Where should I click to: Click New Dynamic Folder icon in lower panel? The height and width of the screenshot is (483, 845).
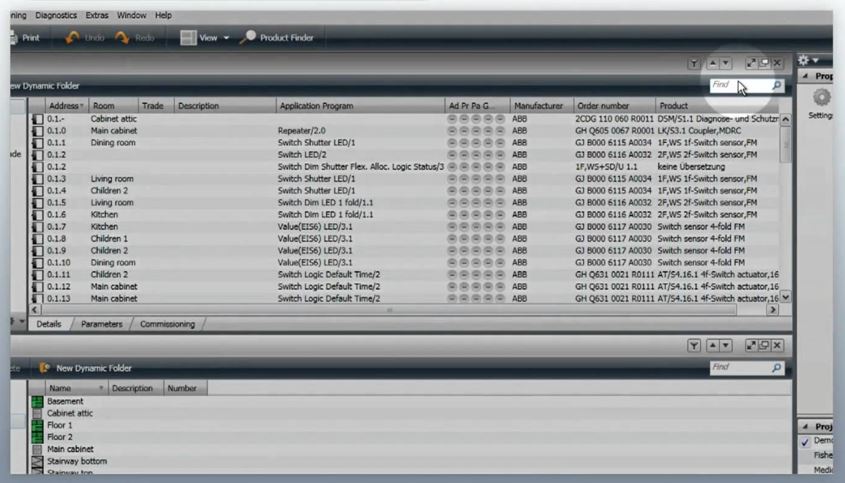(45, 368)
